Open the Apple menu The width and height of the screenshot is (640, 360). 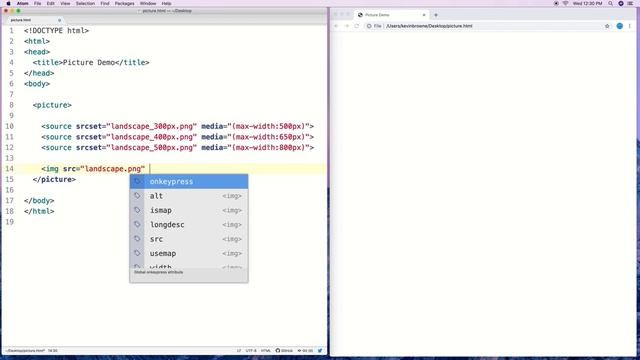point(8,3)
